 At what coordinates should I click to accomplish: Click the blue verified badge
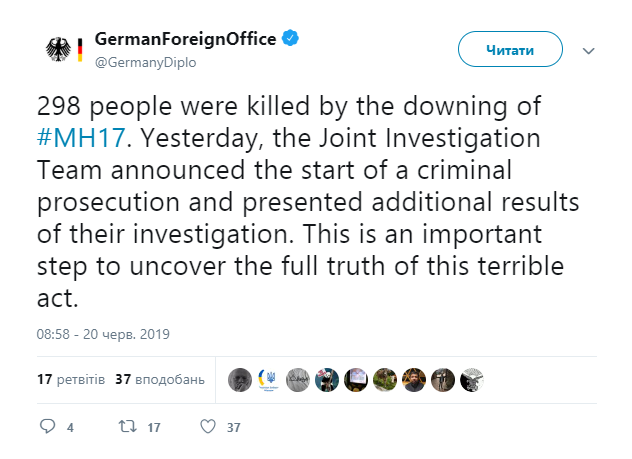click(x=291, y=39)
